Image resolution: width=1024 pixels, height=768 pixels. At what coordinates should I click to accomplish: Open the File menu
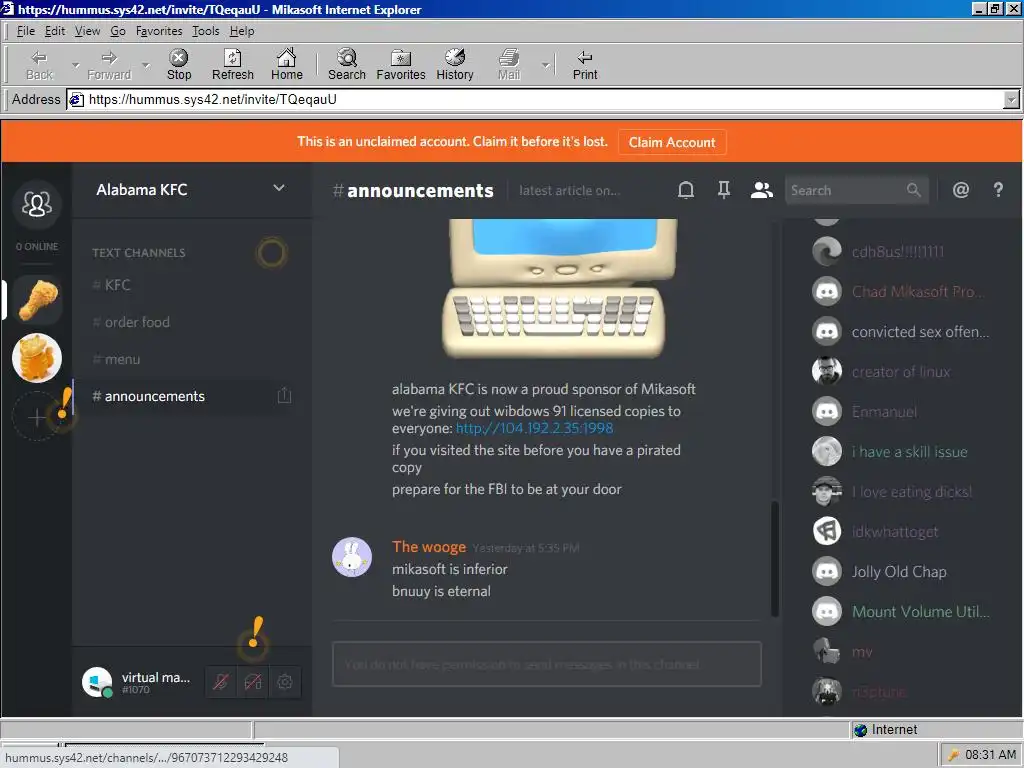[x=25, y=31]
